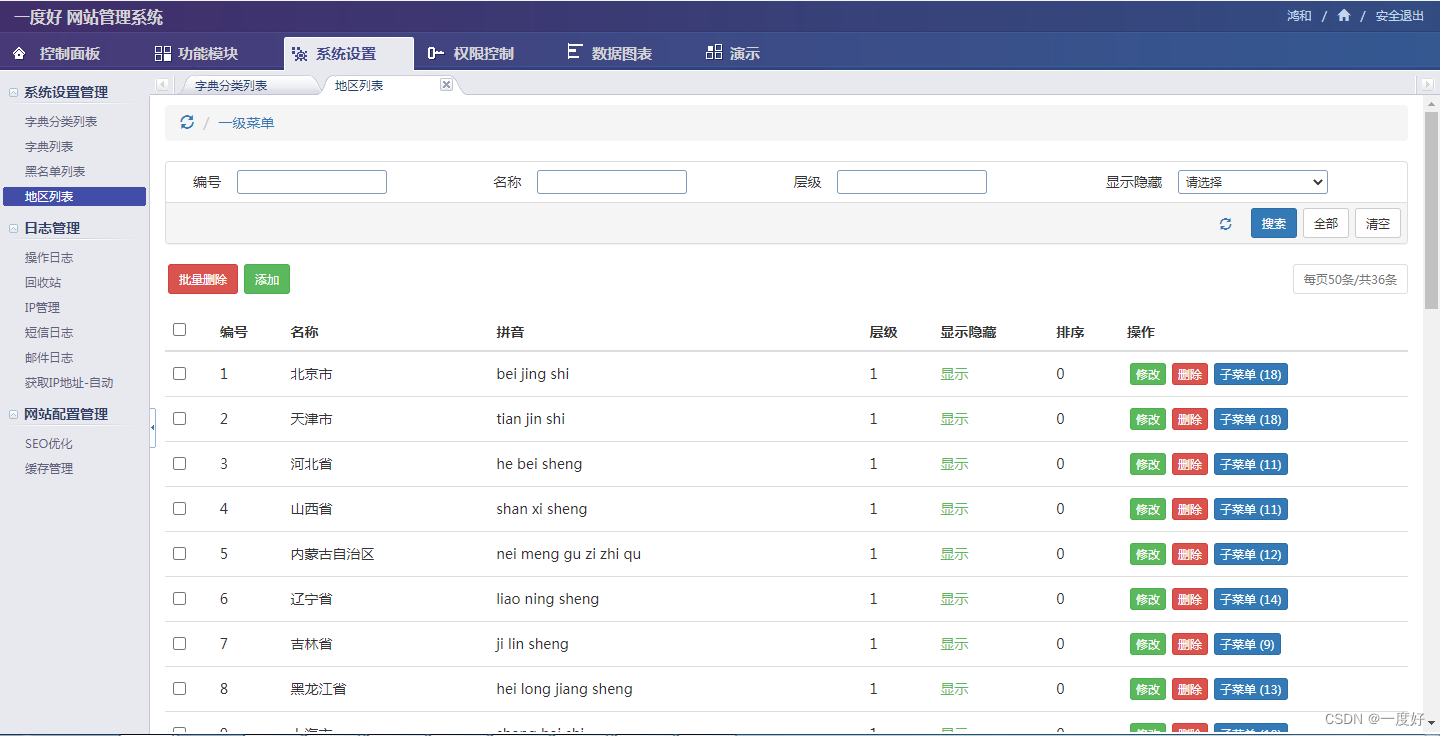
Task: Click the breadcrumb refresh icon
Action: point(187,122)
